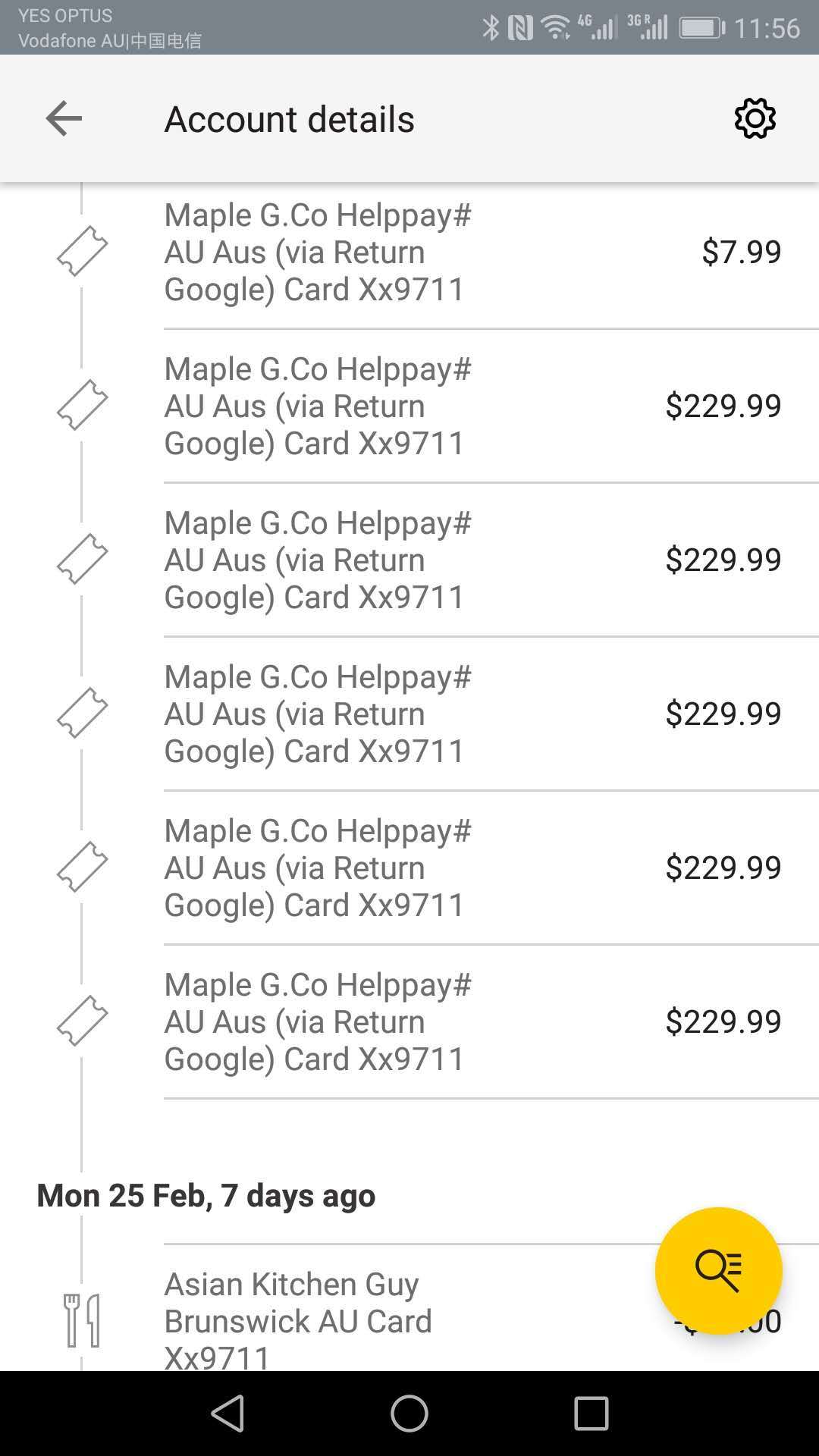Viewport: 819px width, 1456px height.
Task: Tap Wi-Fi icon in status bar
Action: [x=556, y=28]
